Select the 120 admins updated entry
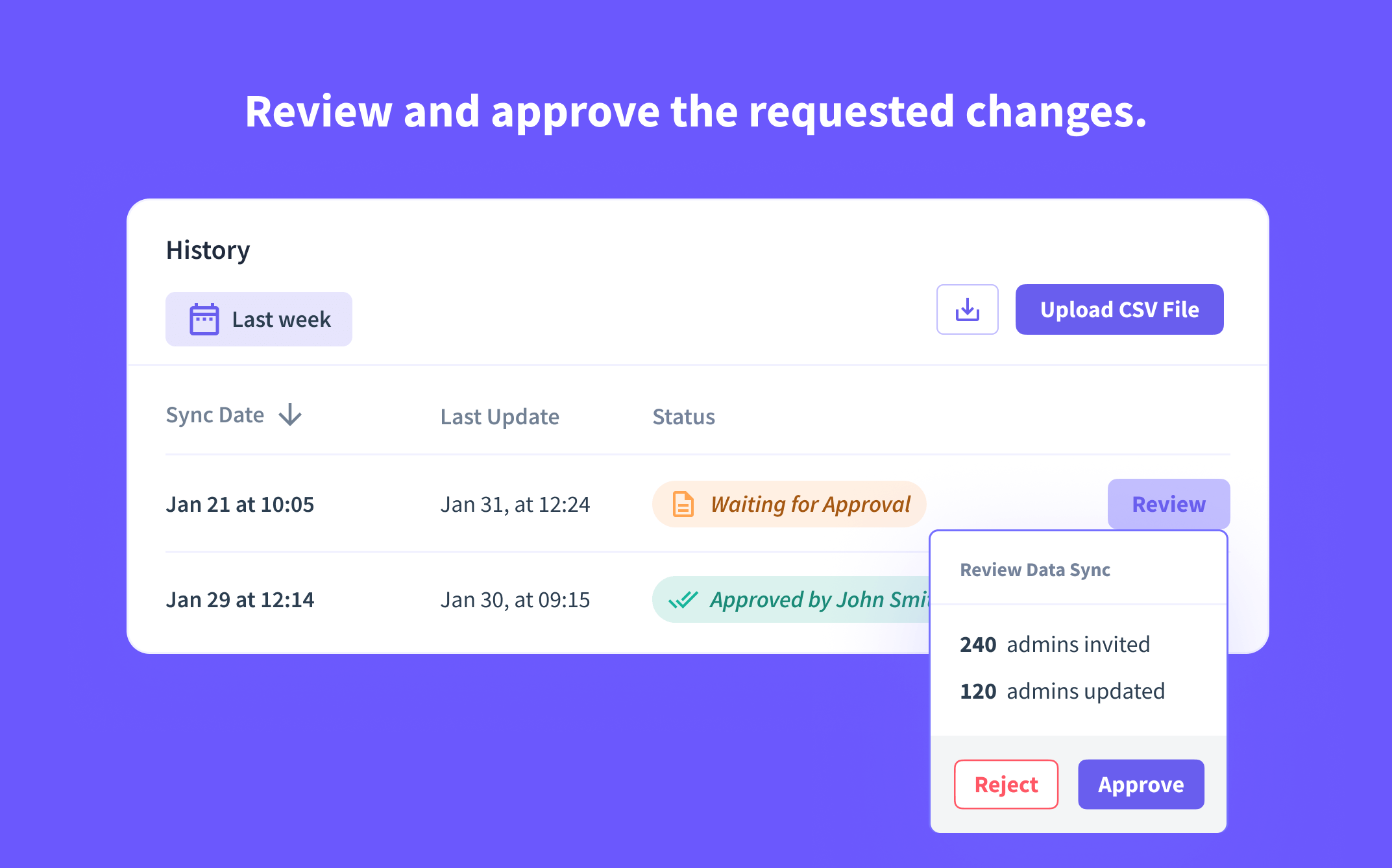 1062,691
